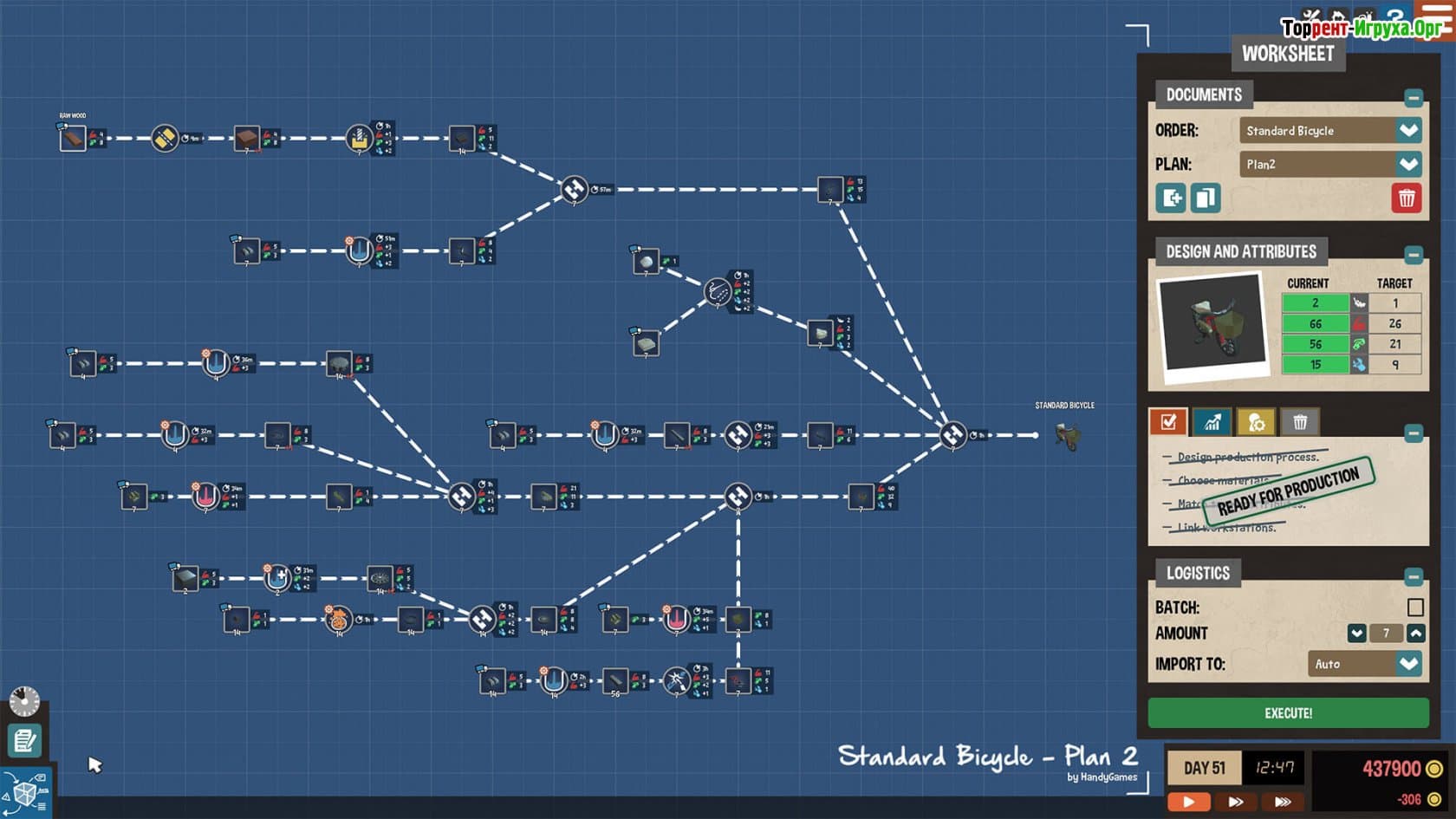Switch to the statistics chart tab
The height and width of the screenshot is (819, 1456).
coord(1212,422)
